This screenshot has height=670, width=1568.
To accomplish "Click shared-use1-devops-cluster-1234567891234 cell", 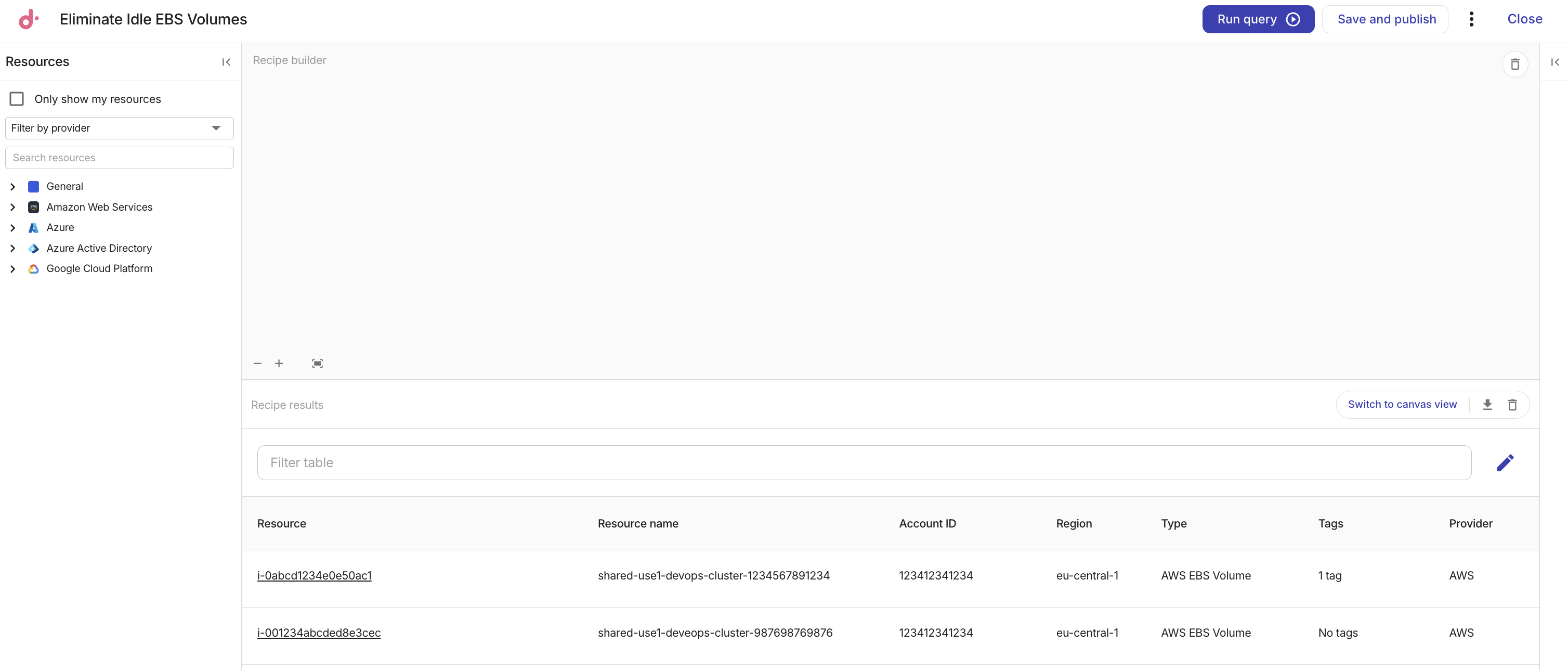I will click(713, 576).
